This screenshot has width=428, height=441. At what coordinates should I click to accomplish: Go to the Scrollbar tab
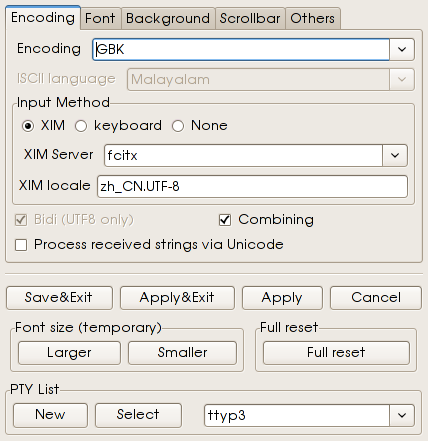(x=250, y=18)
